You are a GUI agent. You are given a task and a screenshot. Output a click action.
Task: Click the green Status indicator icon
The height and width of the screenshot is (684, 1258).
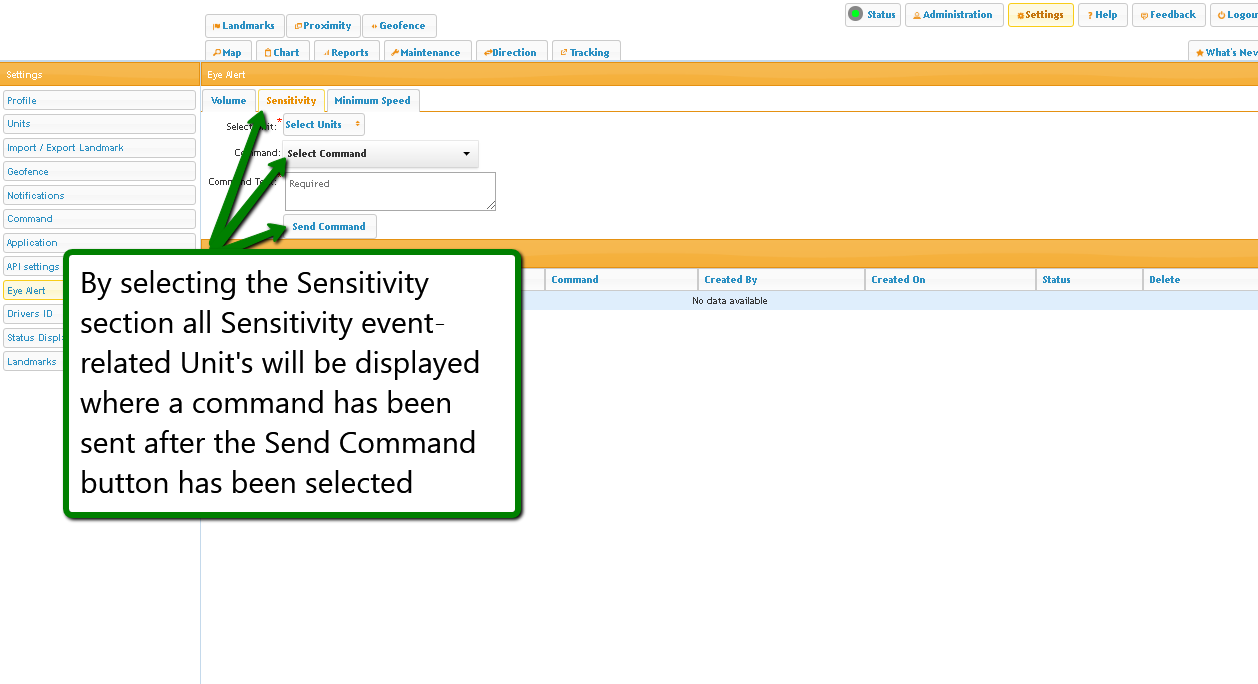click(x=855, y=14)
